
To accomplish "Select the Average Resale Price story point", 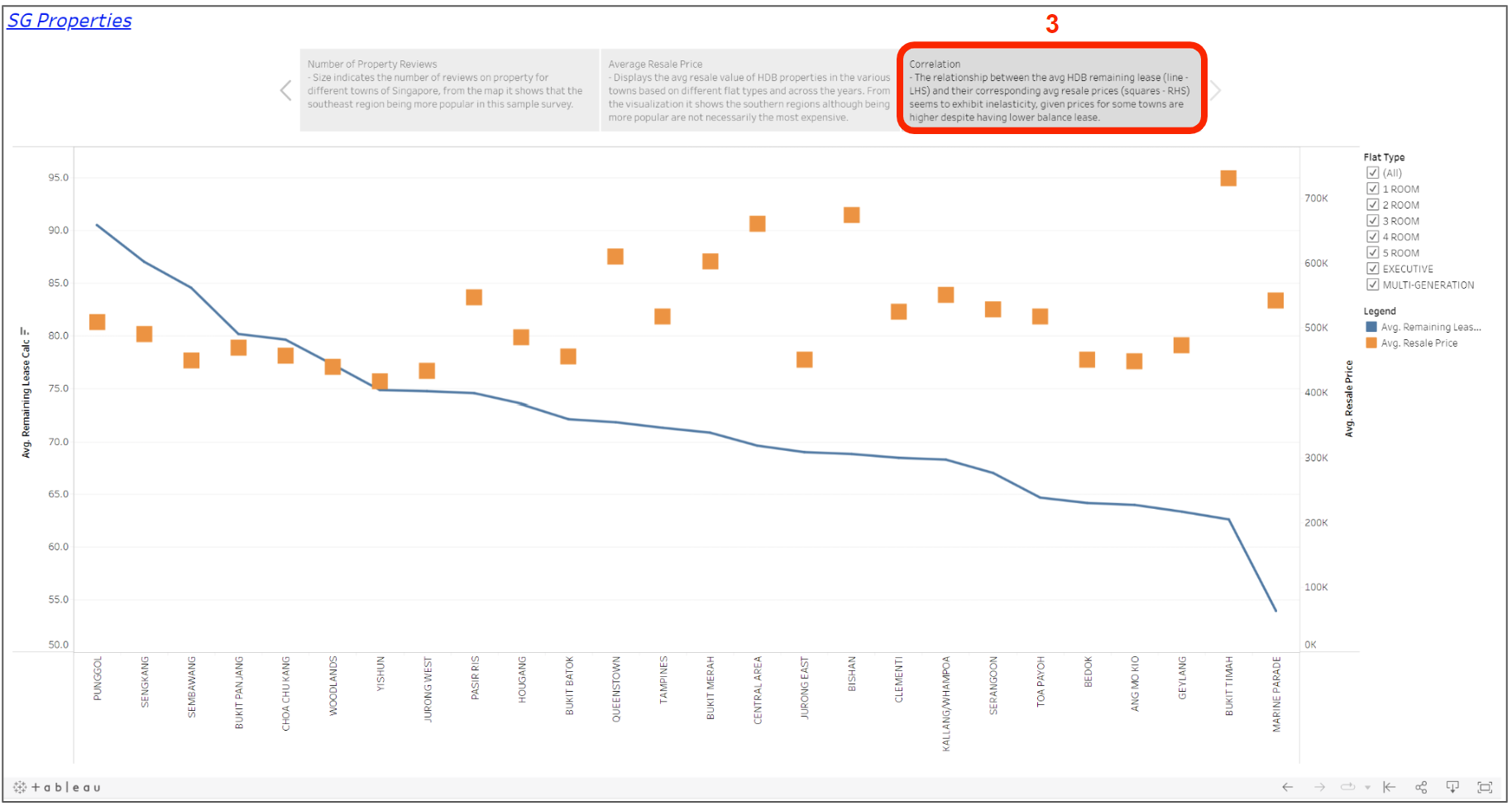I will tap(749, 89).
